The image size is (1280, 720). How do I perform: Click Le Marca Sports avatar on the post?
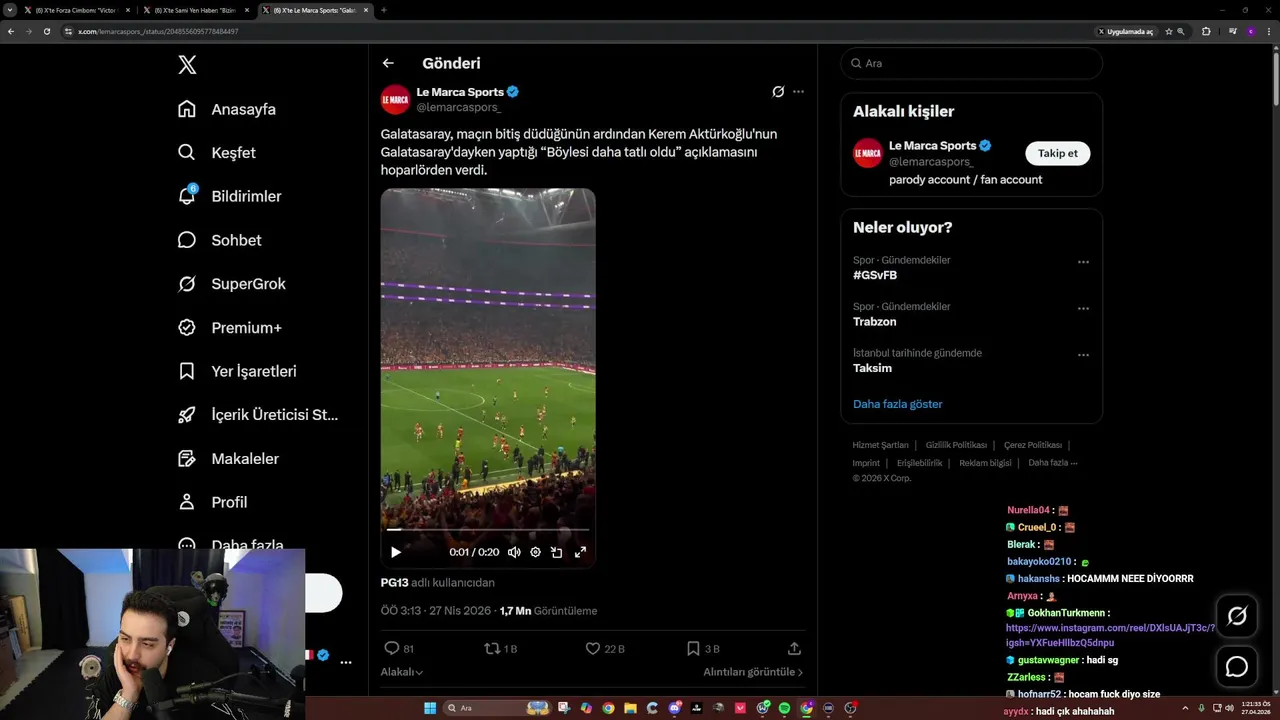[395, 99]
